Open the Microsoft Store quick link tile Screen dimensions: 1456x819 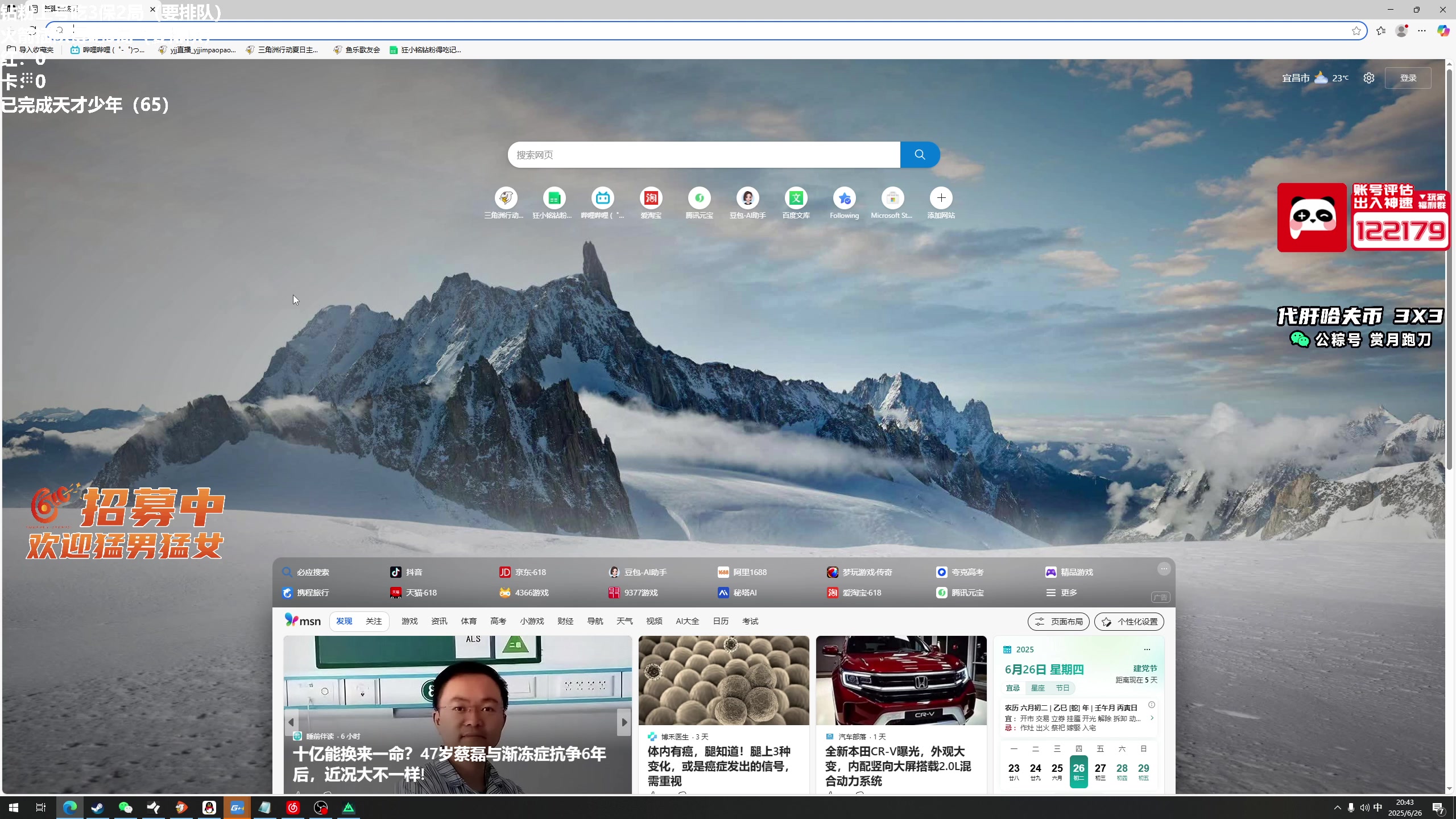892,203
